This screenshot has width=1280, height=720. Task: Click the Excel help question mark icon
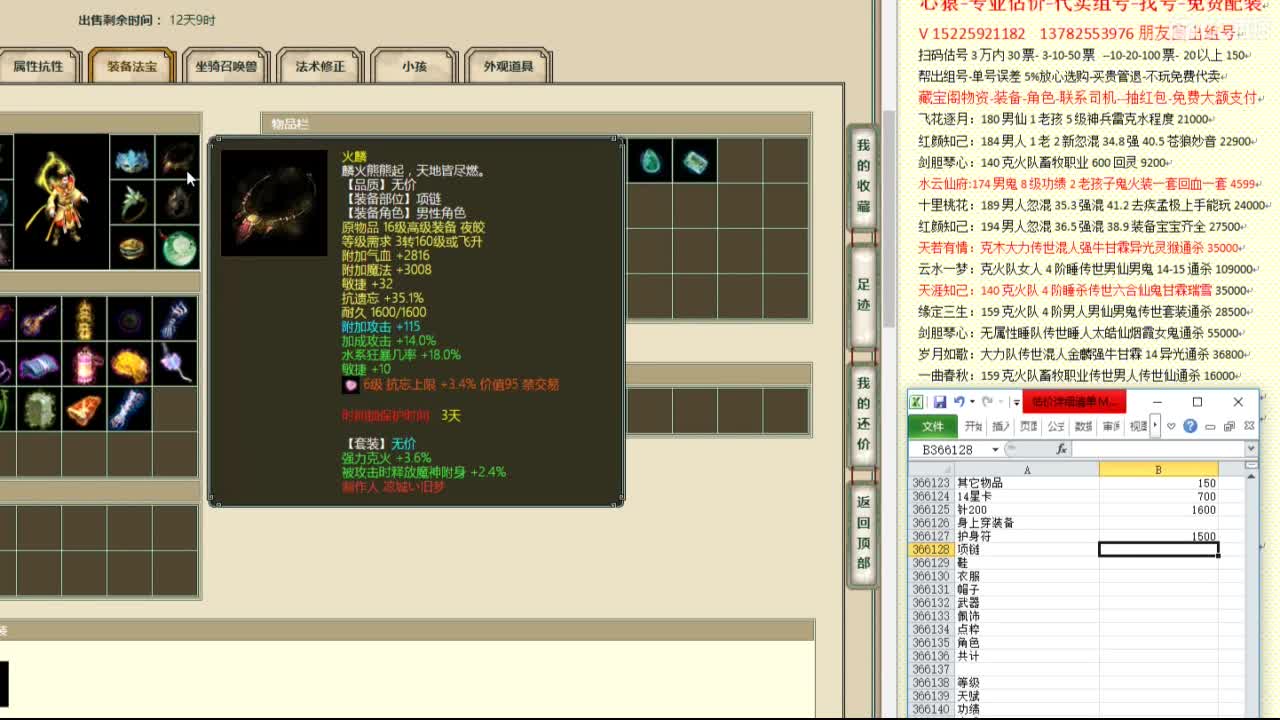[x=1190, y=426]
